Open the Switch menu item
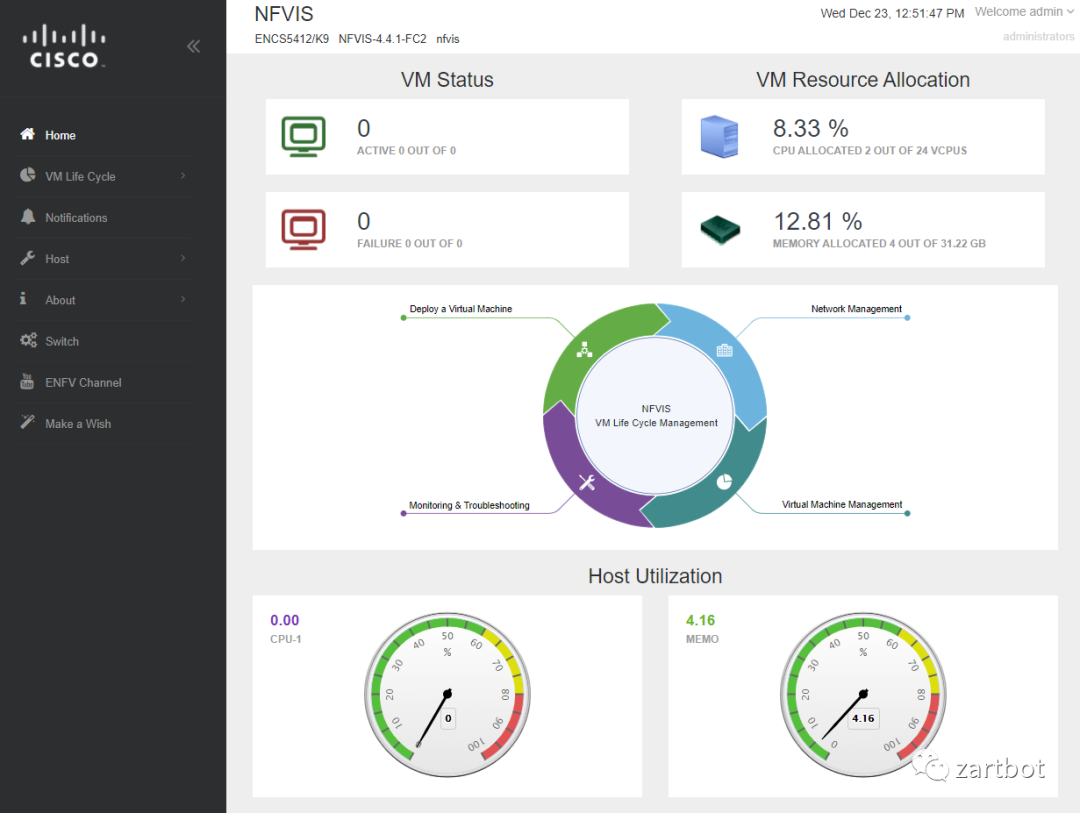The height and width of the screenshot is (813, 1080). pyautogui.click(x=106, y=341)
